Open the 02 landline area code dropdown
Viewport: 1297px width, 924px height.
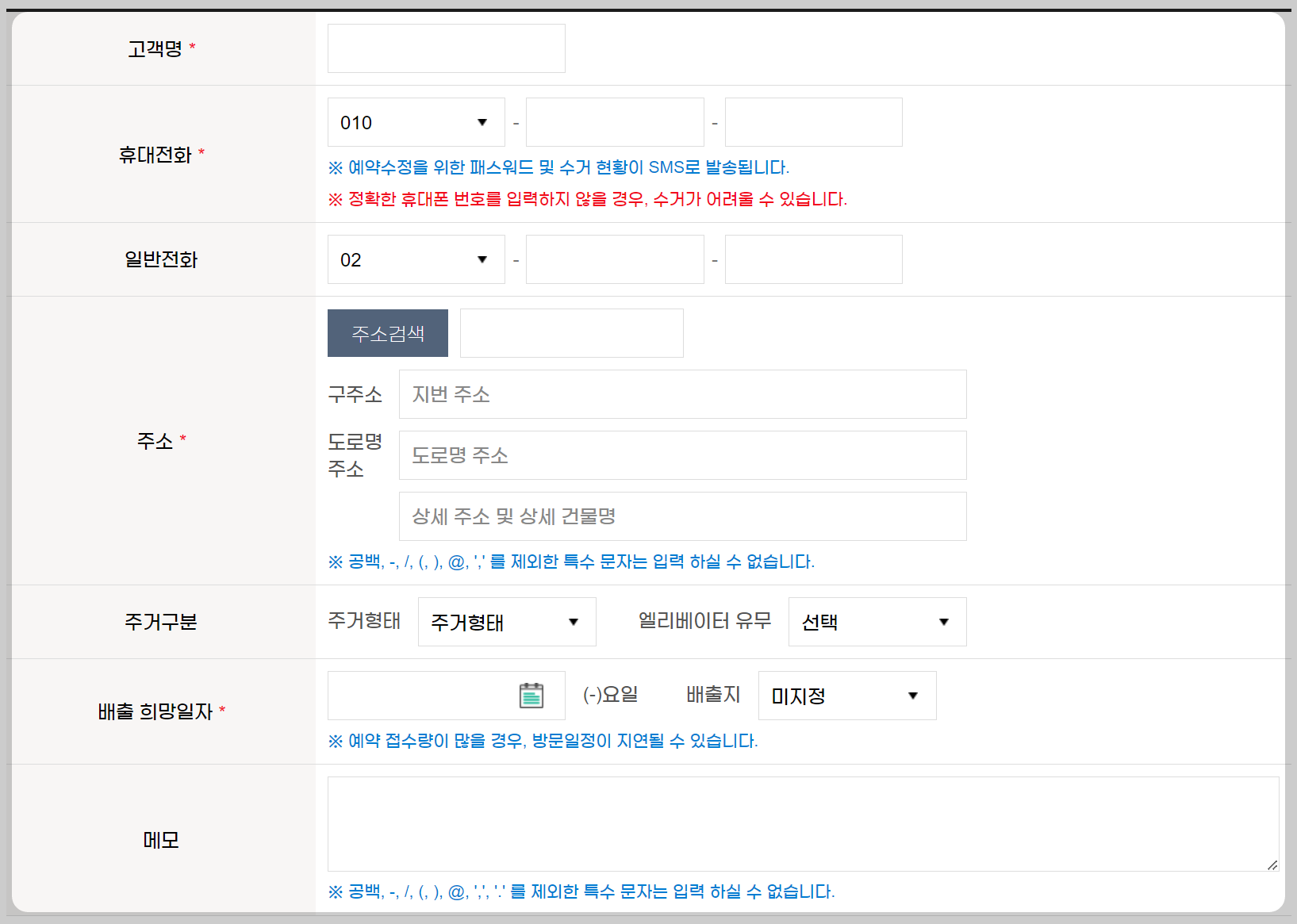pyautogui.click(x=416, y=259)
